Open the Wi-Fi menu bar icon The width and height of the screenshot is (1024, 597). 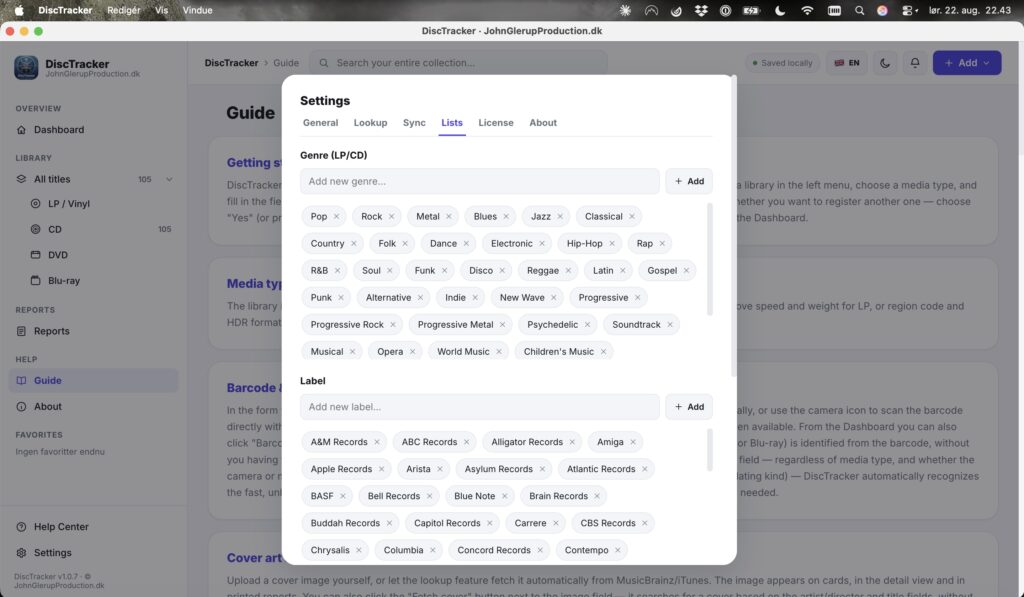click(x=807, y=10)
